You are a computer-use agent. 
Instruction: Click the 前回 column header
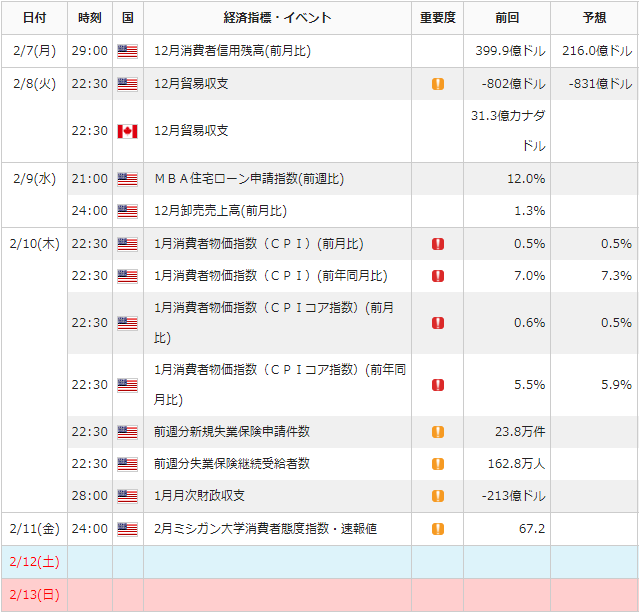click(x=507, y=18)
